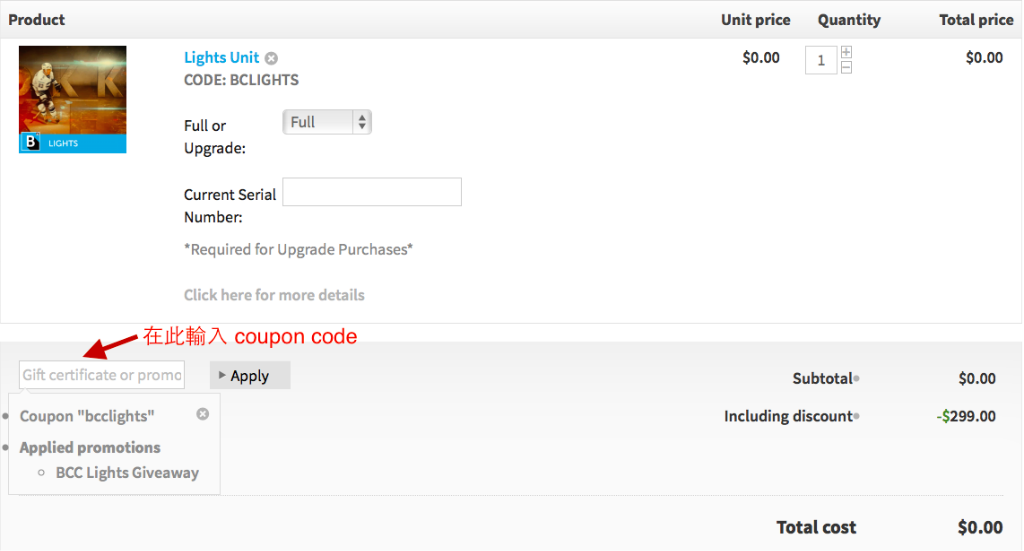Click the quantity number input box
Screen dimensions: 1024x551
pyautogui.click(x=821, y=61)
